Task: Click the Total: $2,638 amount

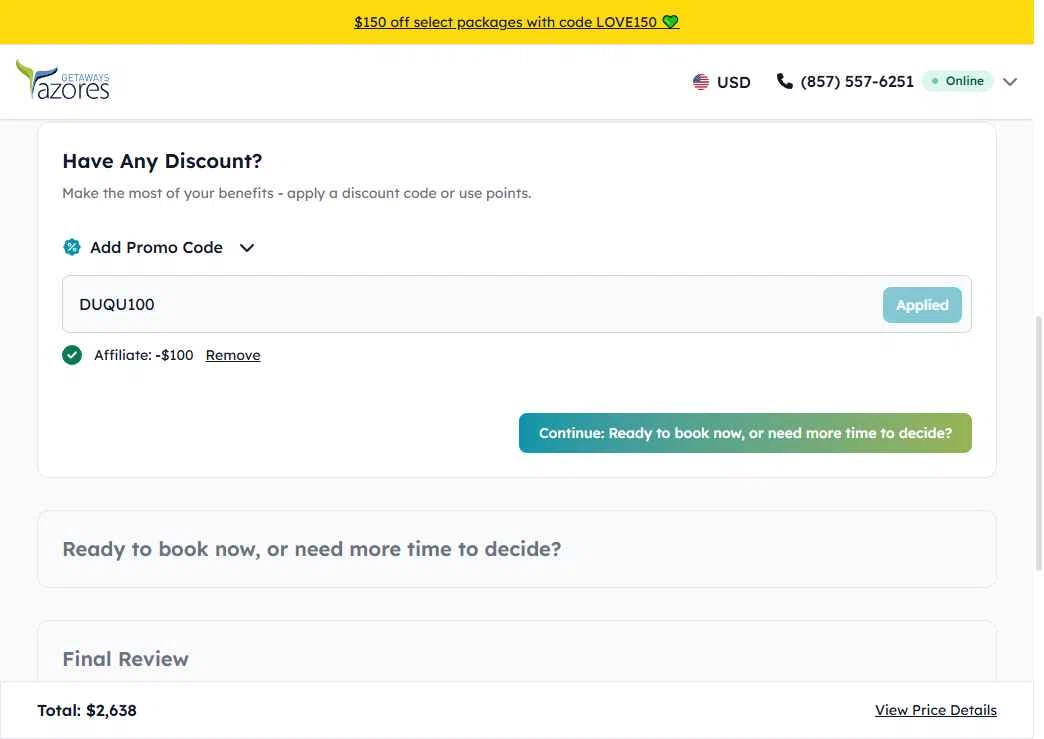Action: click(87, 710)
